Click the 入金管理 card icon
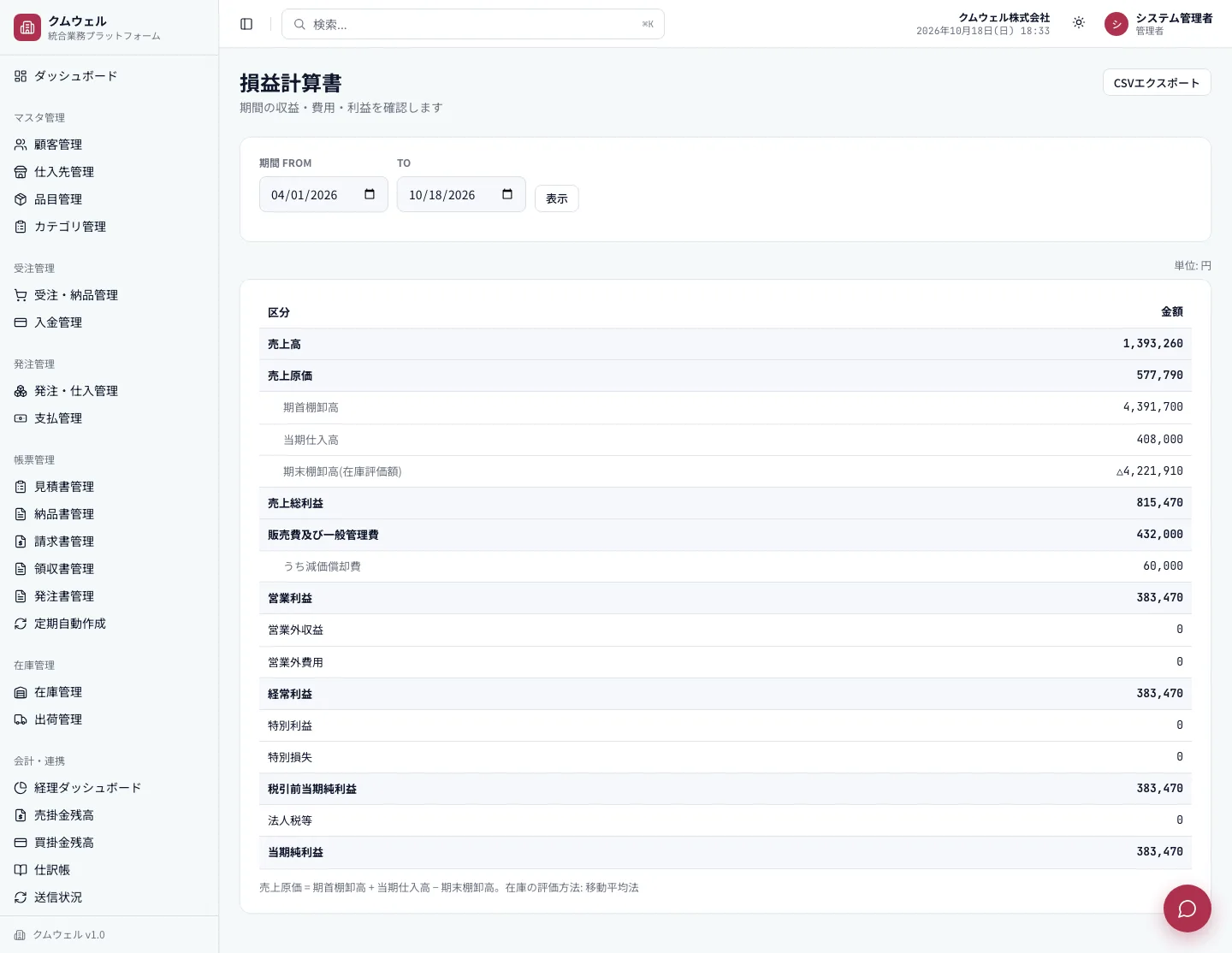Viewport: 1232px width, 953px height. click(21, 323)
